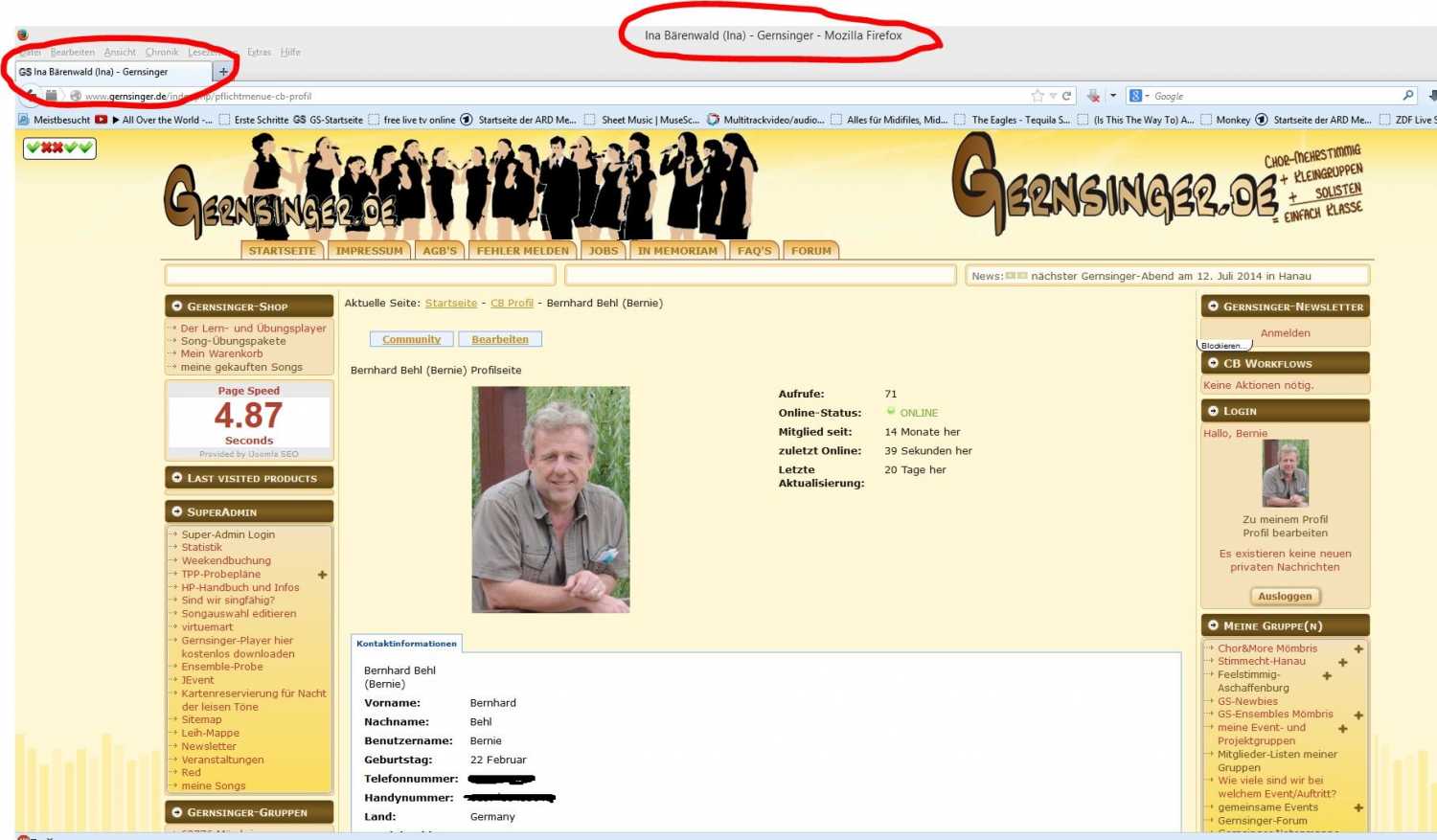Open Gernsinger-Forum group link

(x=1263, y=821)
